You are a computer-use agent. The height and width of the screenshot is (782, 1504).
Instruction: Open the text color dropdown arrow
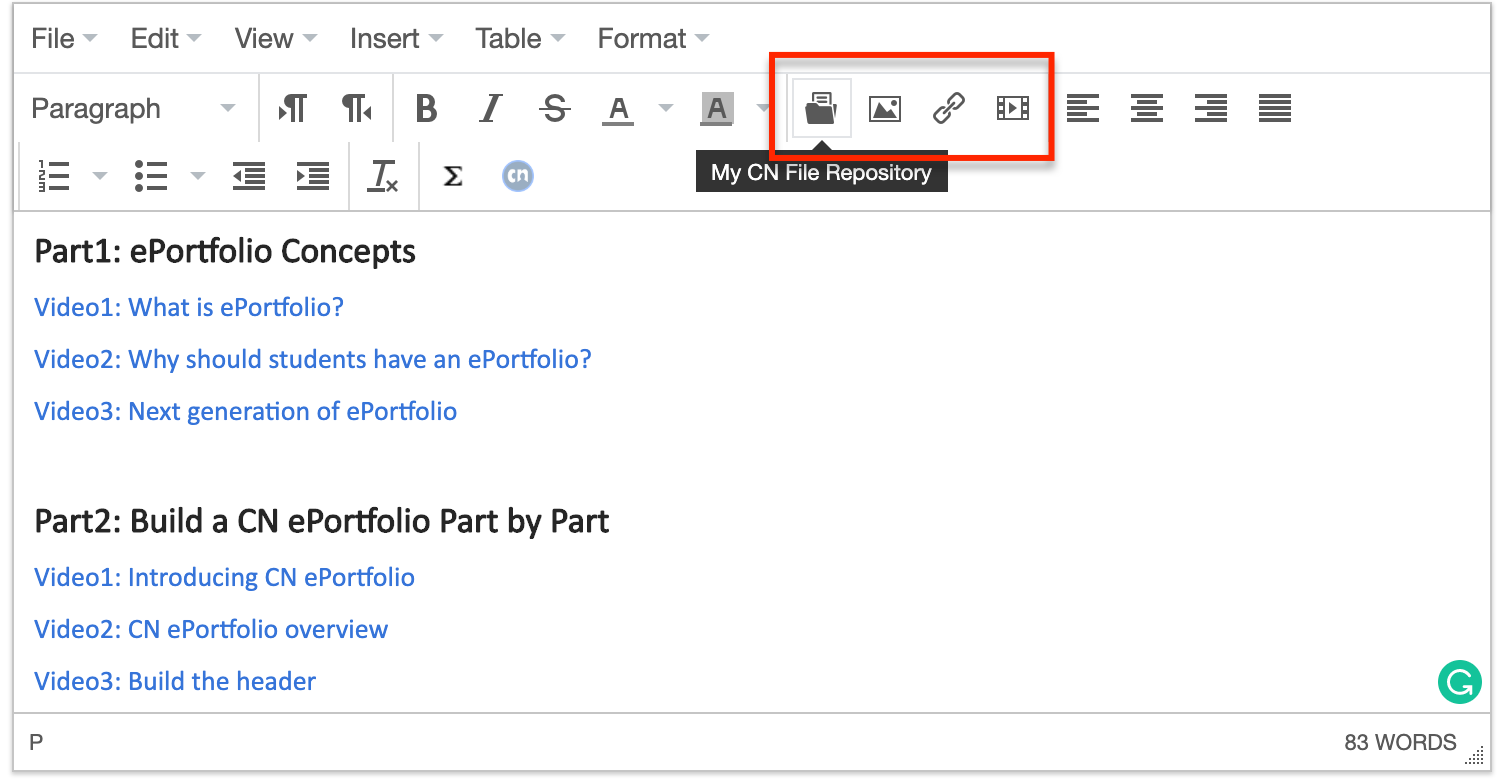(x=665, y=108)
